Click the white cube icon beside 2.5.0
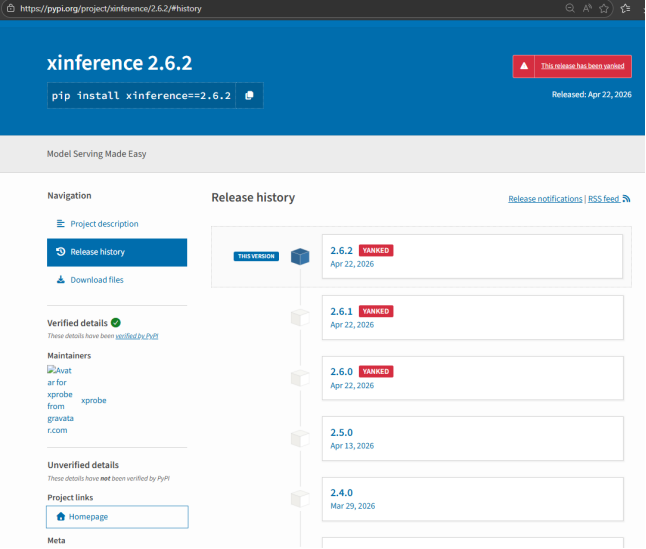 pyautogui.click(x=300, y=439)
